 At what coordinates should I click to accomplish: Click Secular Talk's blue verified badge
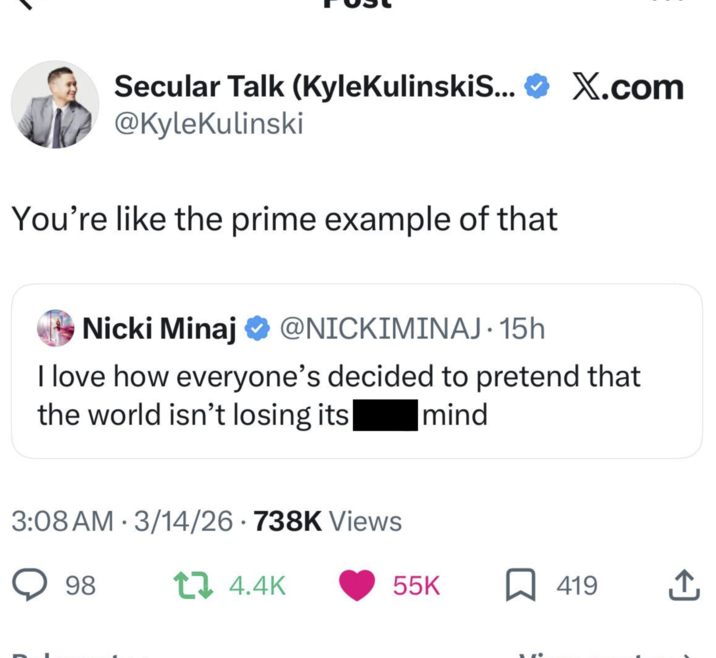[537, 87]
